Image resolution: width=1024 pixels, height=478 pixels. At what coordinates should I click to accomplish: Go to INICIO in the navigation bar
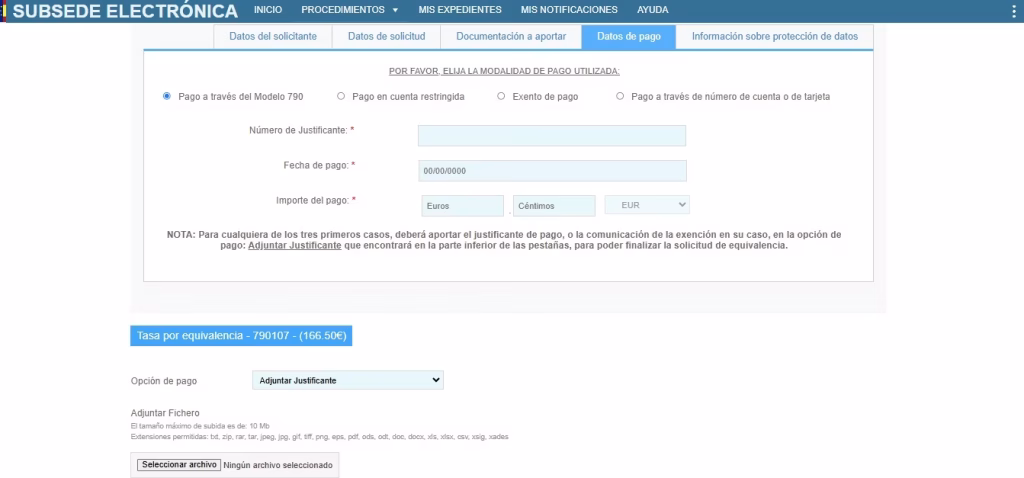tap(268, 10)
